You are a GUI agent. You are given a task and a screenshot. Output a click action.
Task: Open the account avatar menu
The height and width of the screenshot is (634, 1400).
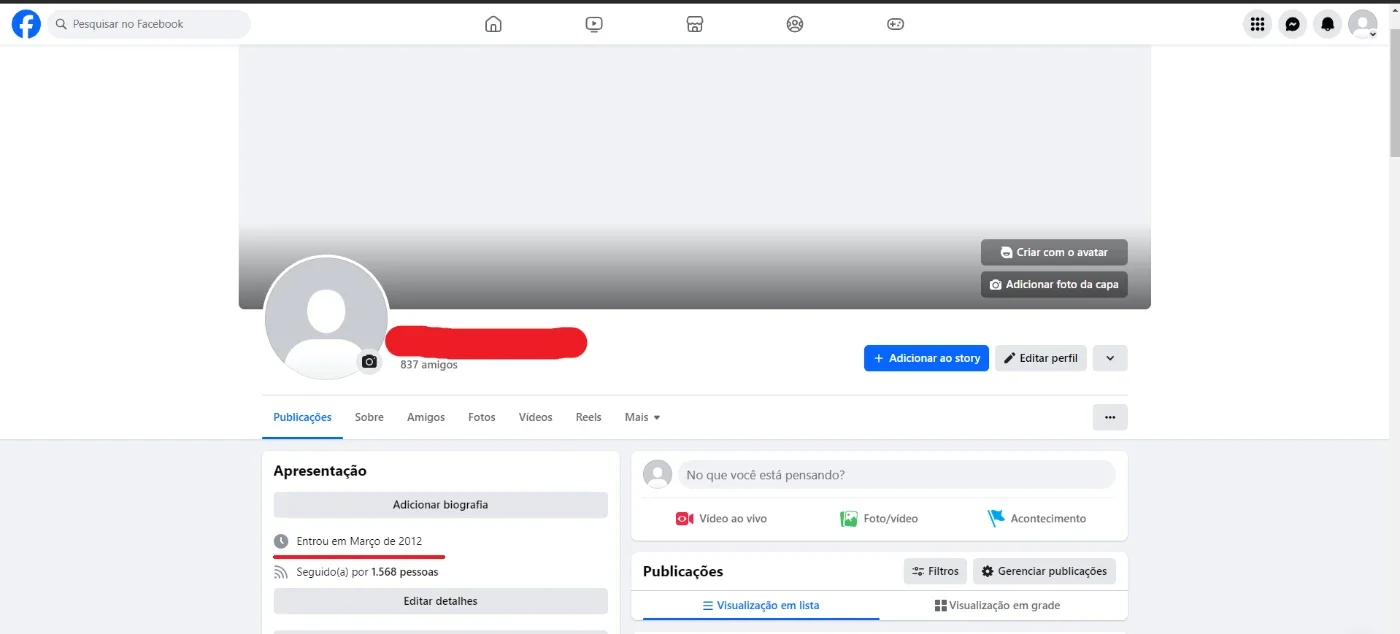tap(1363, 24)
